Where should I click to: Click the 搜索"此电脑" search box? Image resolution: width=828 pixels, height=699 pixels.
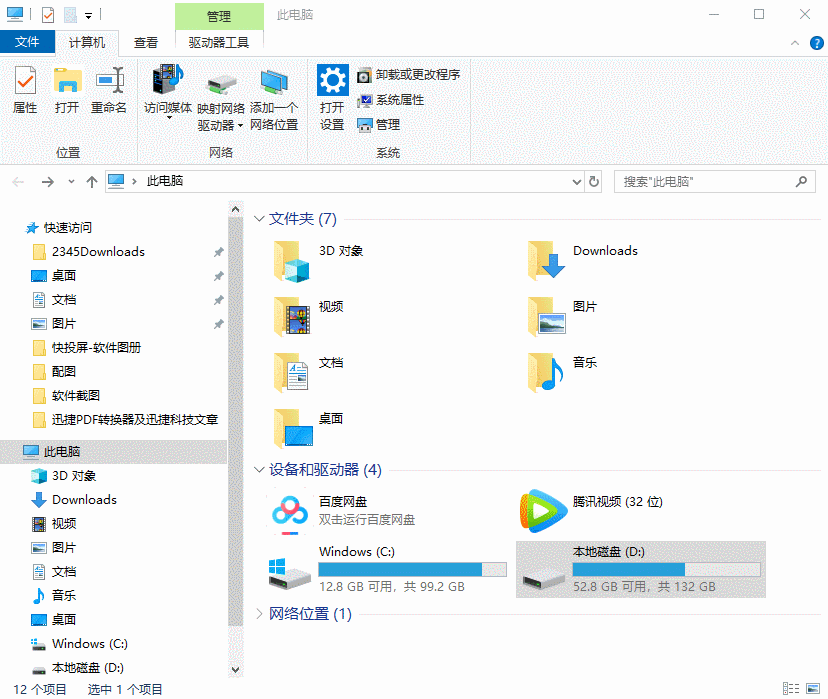[714, 182]
